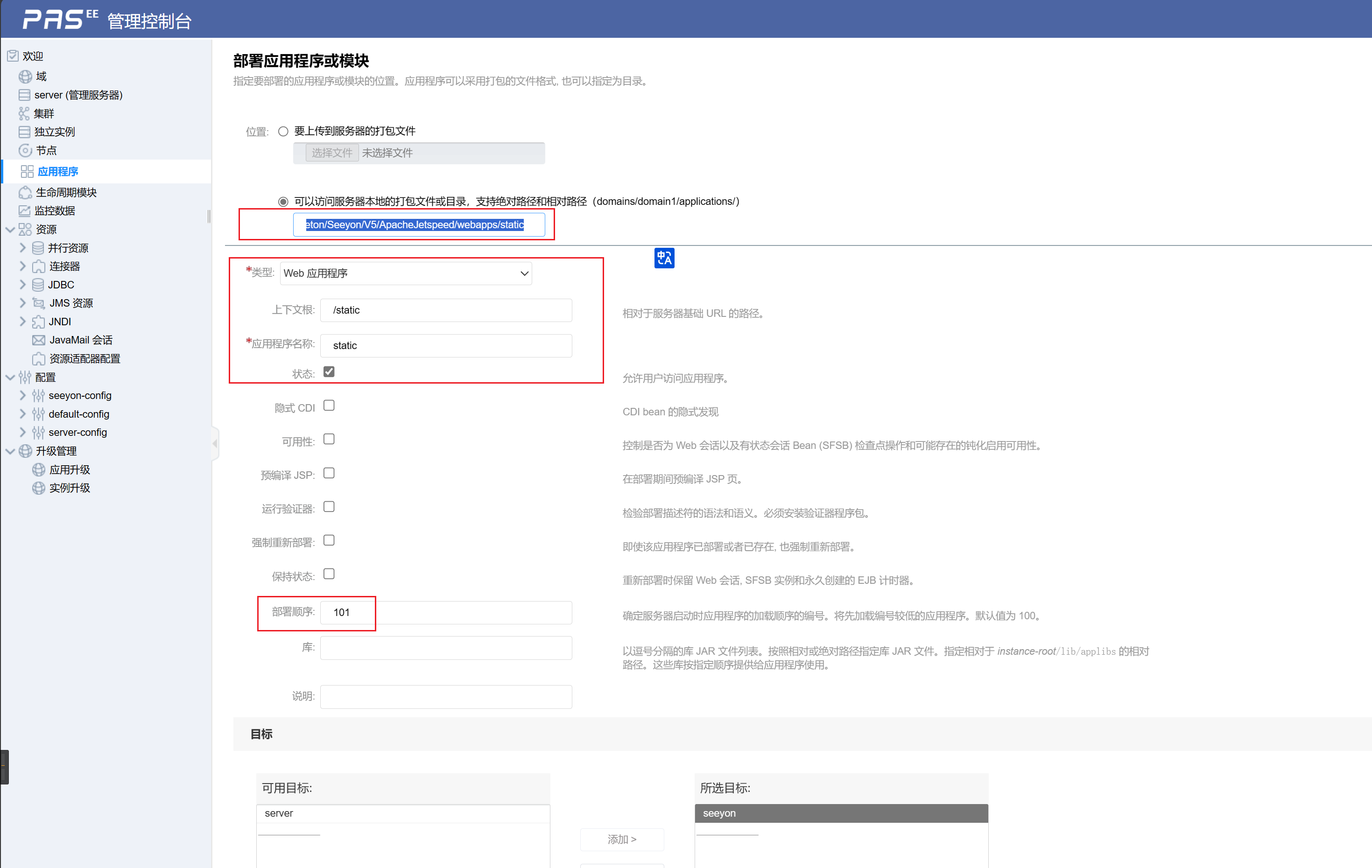
Task: Expand the seeyon-config tree node
Action: pyautogui.click(x=23, y=395)
